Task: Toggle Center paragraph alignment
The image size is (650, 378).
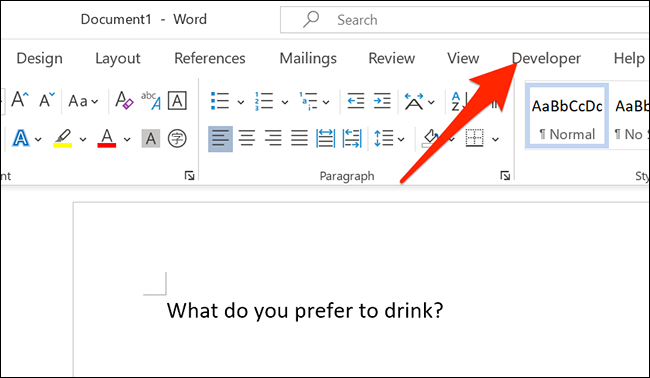Action: click(x=247, y=138)
